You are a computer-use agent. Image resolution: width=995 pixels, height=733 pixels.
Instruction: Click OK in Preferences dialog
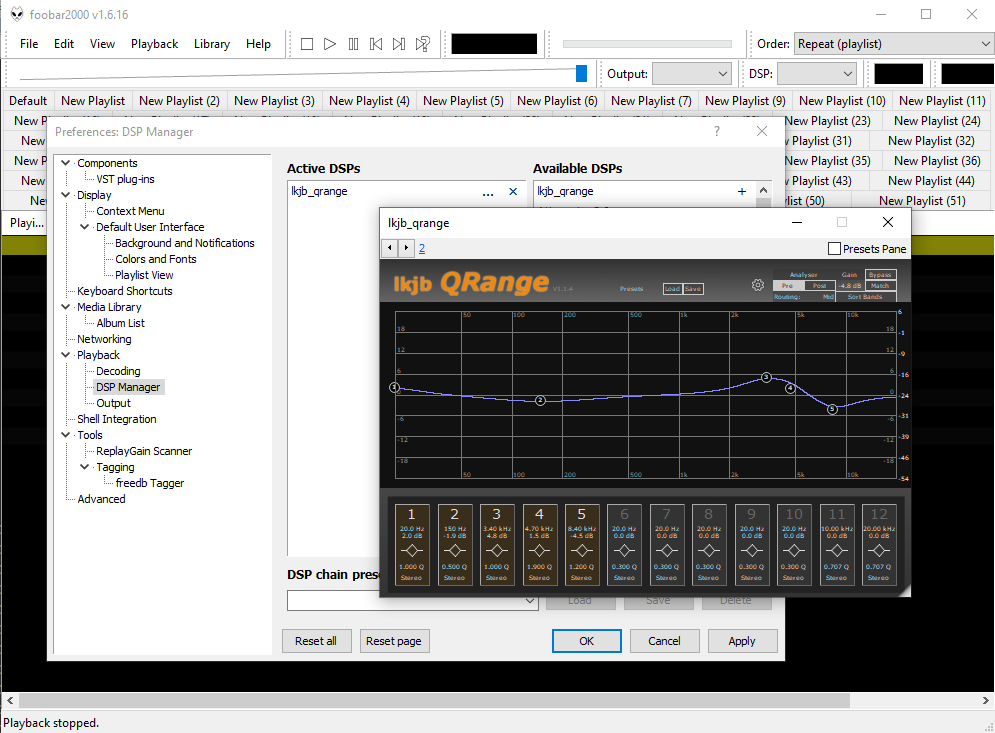coord(586,641)
